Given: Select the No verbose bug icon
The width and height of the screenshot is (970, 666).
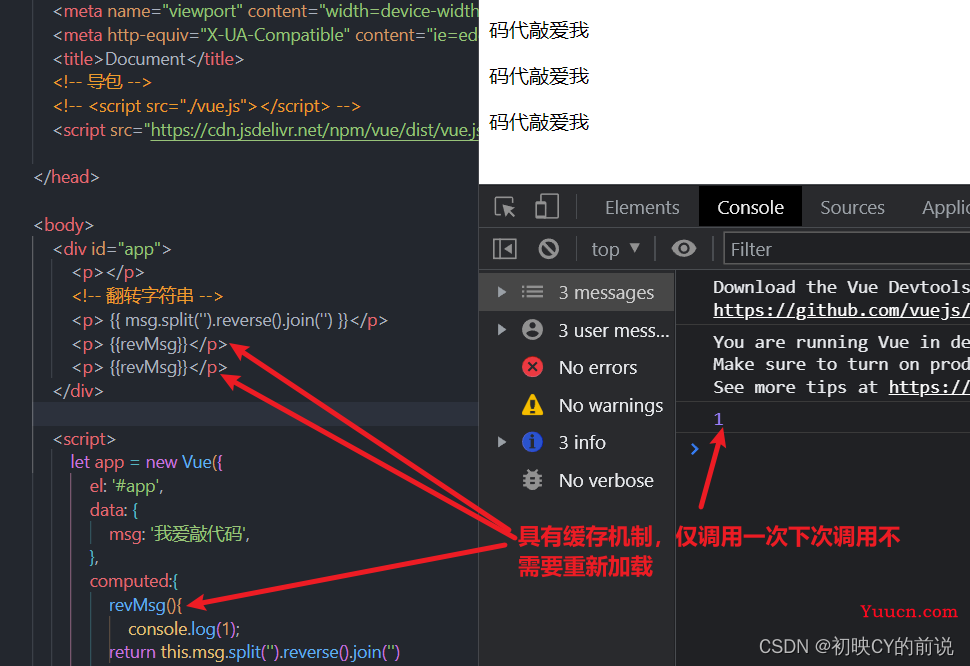Looking at the screenshot, I should 532,480.
